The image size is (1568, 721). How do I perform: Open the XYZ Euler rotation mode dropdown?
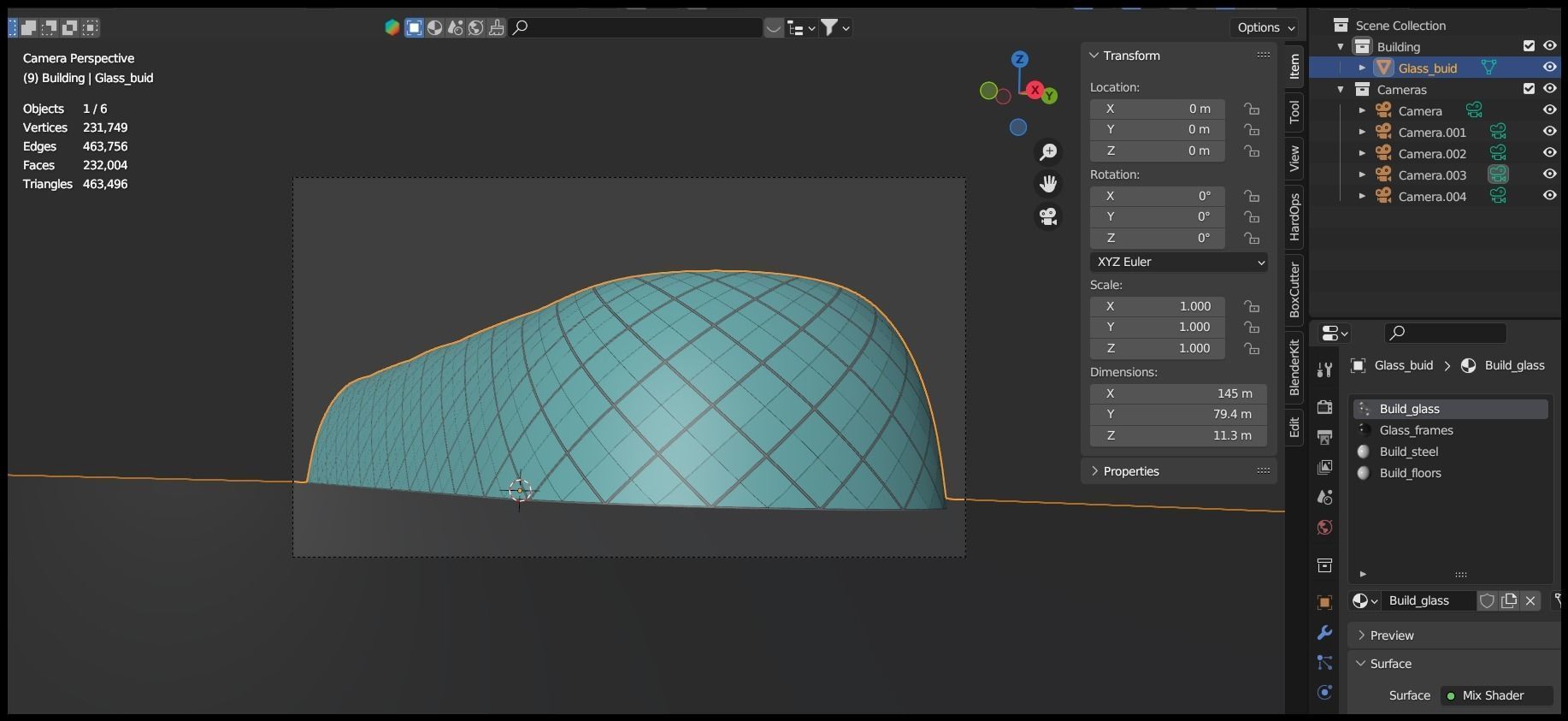pyautogui.click(x=1179, y=262)
